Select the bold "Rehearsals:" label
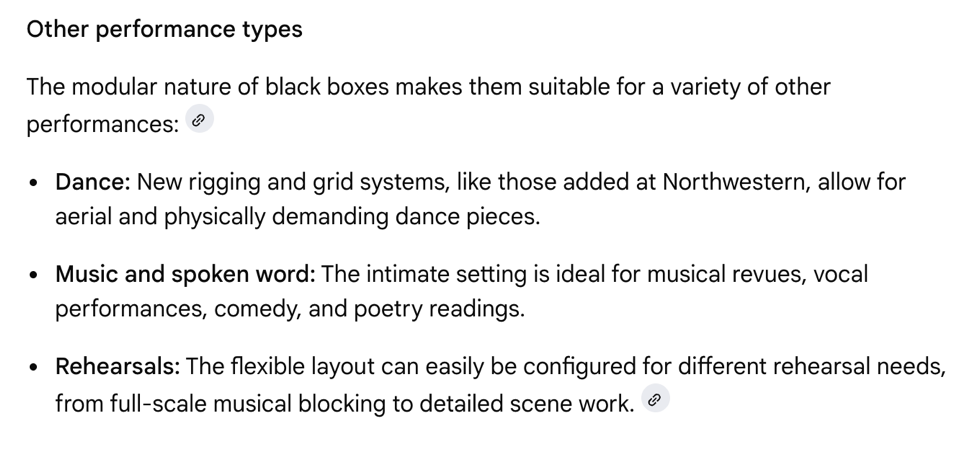Image resolution: width=980 pixels, height=460 pixels. (x=117, y=366)
